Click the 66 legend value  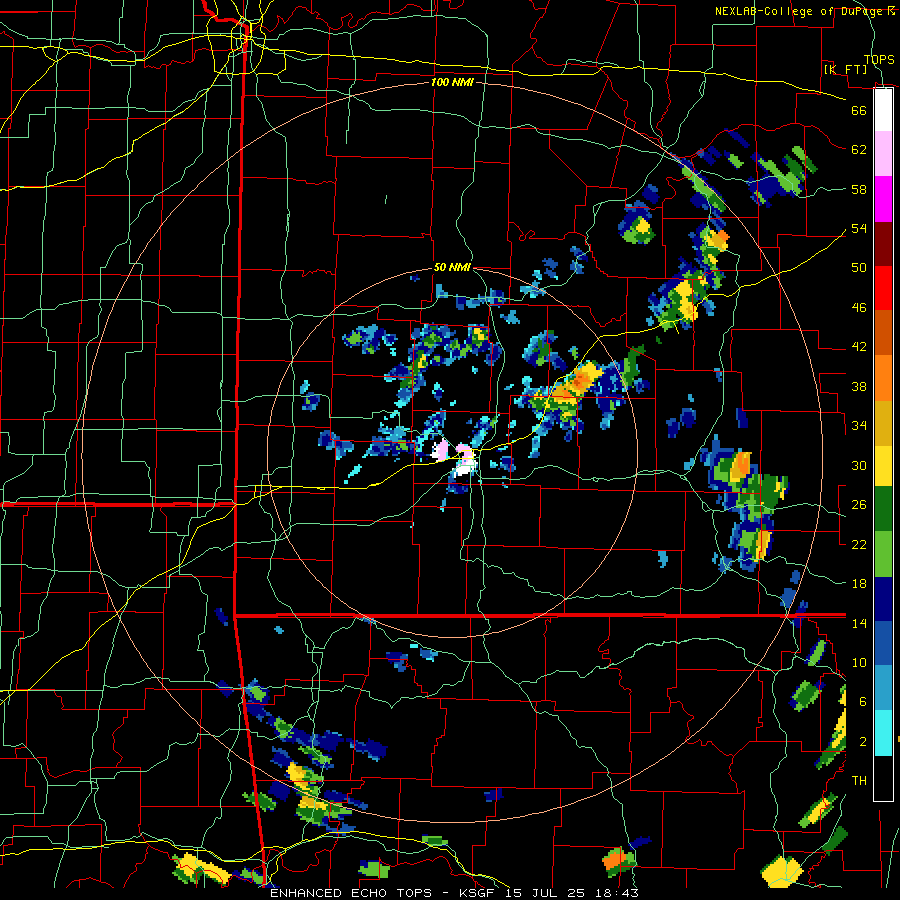[859, 110]
